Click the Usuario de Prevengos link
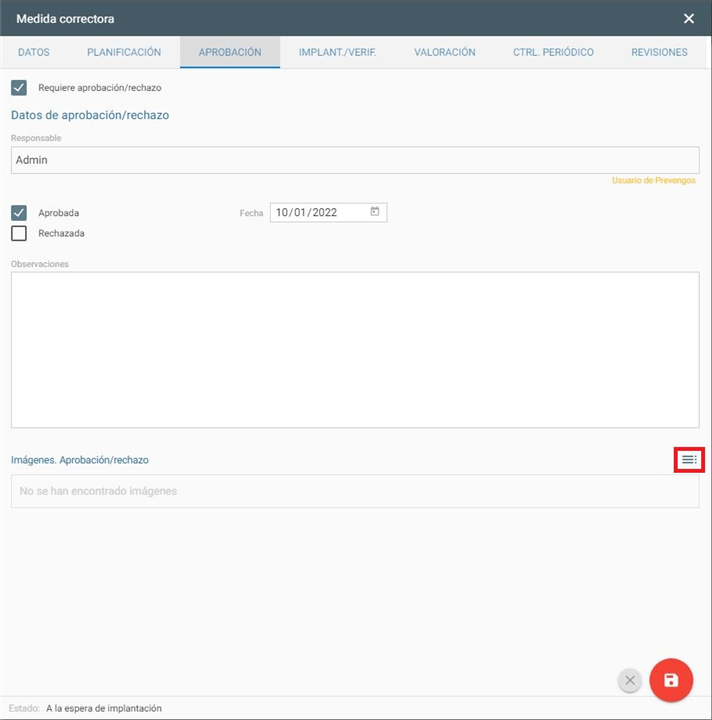Viewport: 712px width, 720px height. 653,181
